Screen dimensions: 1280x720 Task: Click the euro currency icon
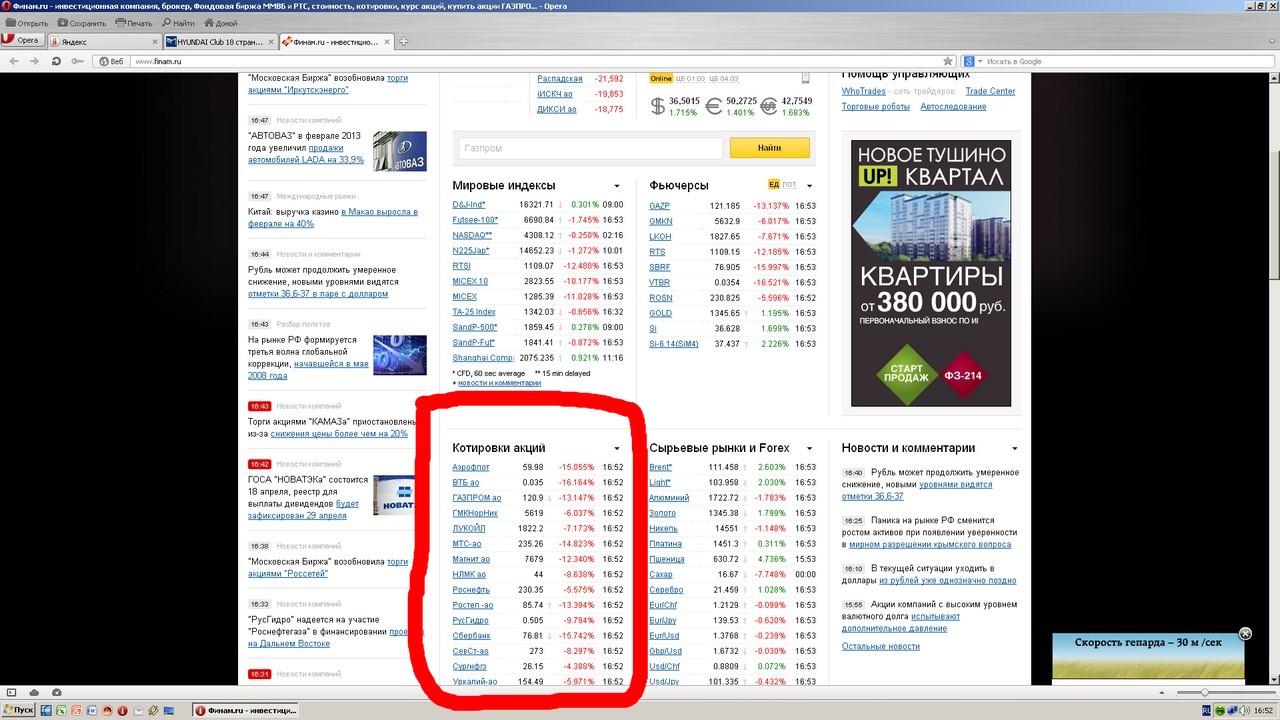tap(714, 106)
